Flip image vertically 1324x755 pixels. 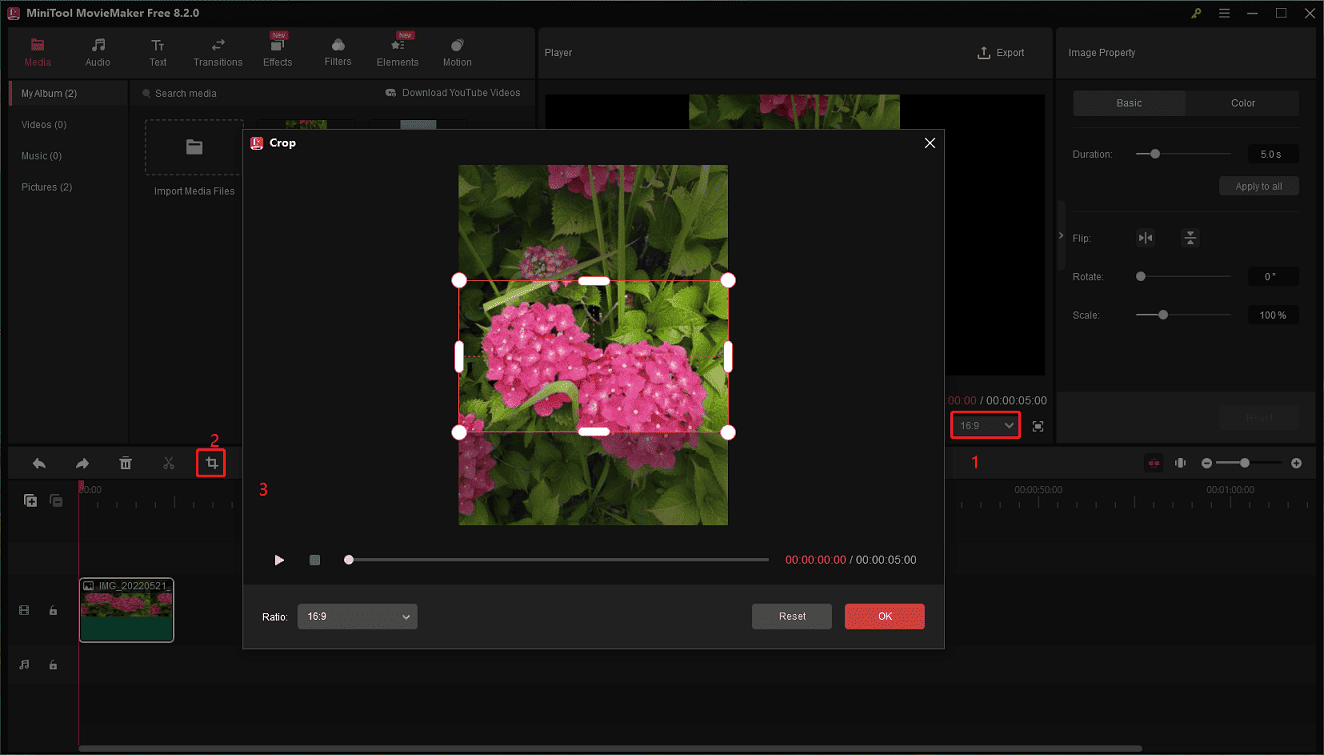point(1190,238)
